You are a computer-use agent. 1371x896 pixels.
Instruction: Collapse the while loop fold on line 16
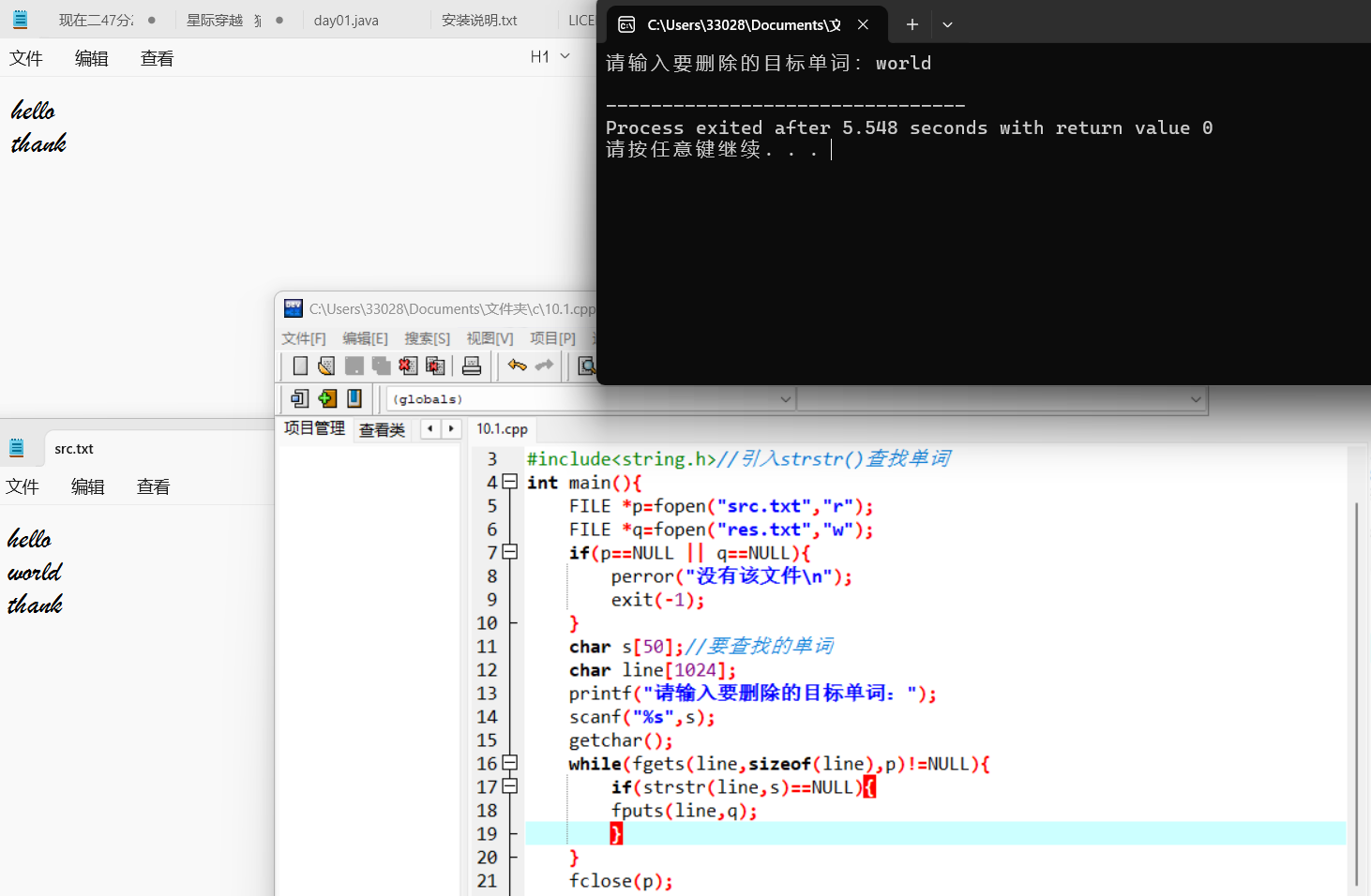[509, 763]
